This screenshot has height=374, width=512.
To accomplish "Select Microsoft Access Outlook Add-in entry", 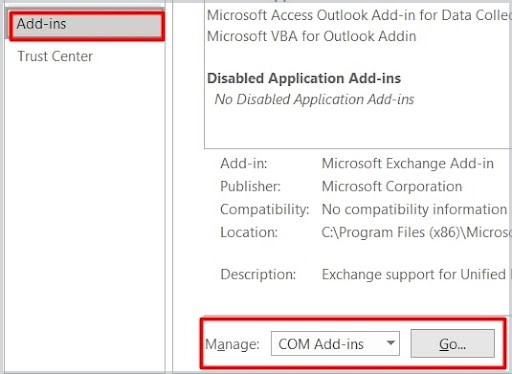I will [x=359, y=15].
